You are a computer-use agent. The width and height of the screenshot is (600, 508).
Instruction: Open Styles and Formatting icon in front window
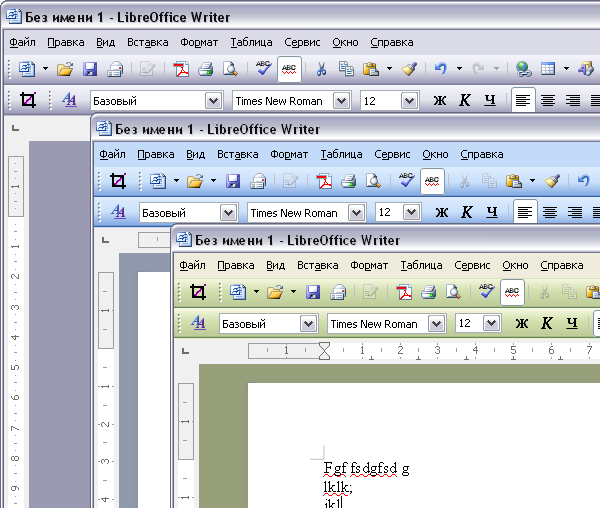[x=197, y=323]
